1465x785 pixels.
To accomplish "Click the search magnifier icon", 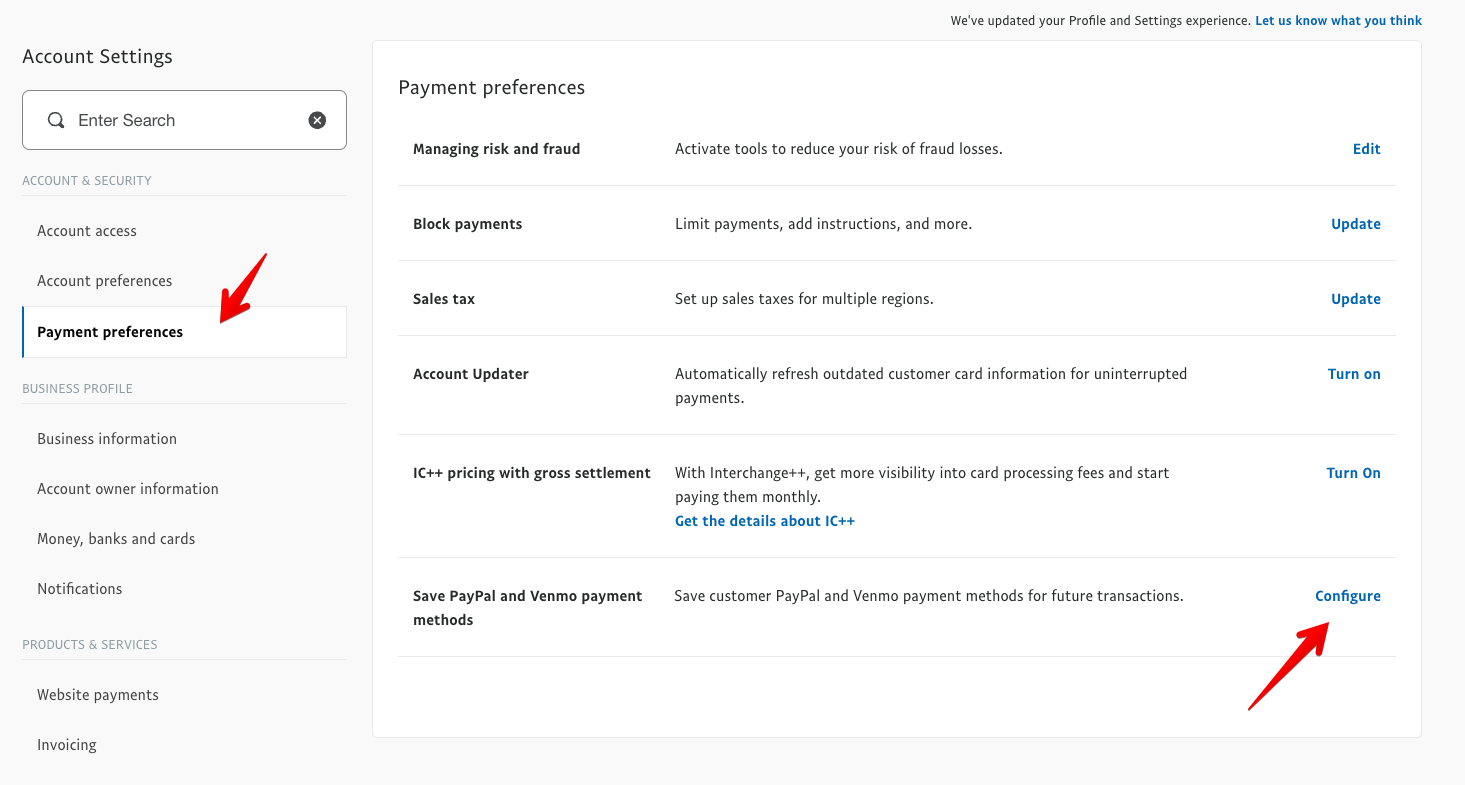I will (56, 120).
